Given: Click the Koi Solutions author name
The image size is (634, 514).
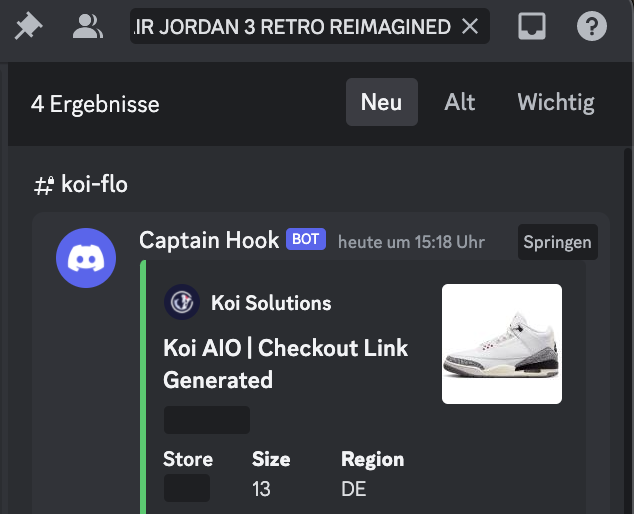Looking at the screenshot, I should [x=271, y=302].
